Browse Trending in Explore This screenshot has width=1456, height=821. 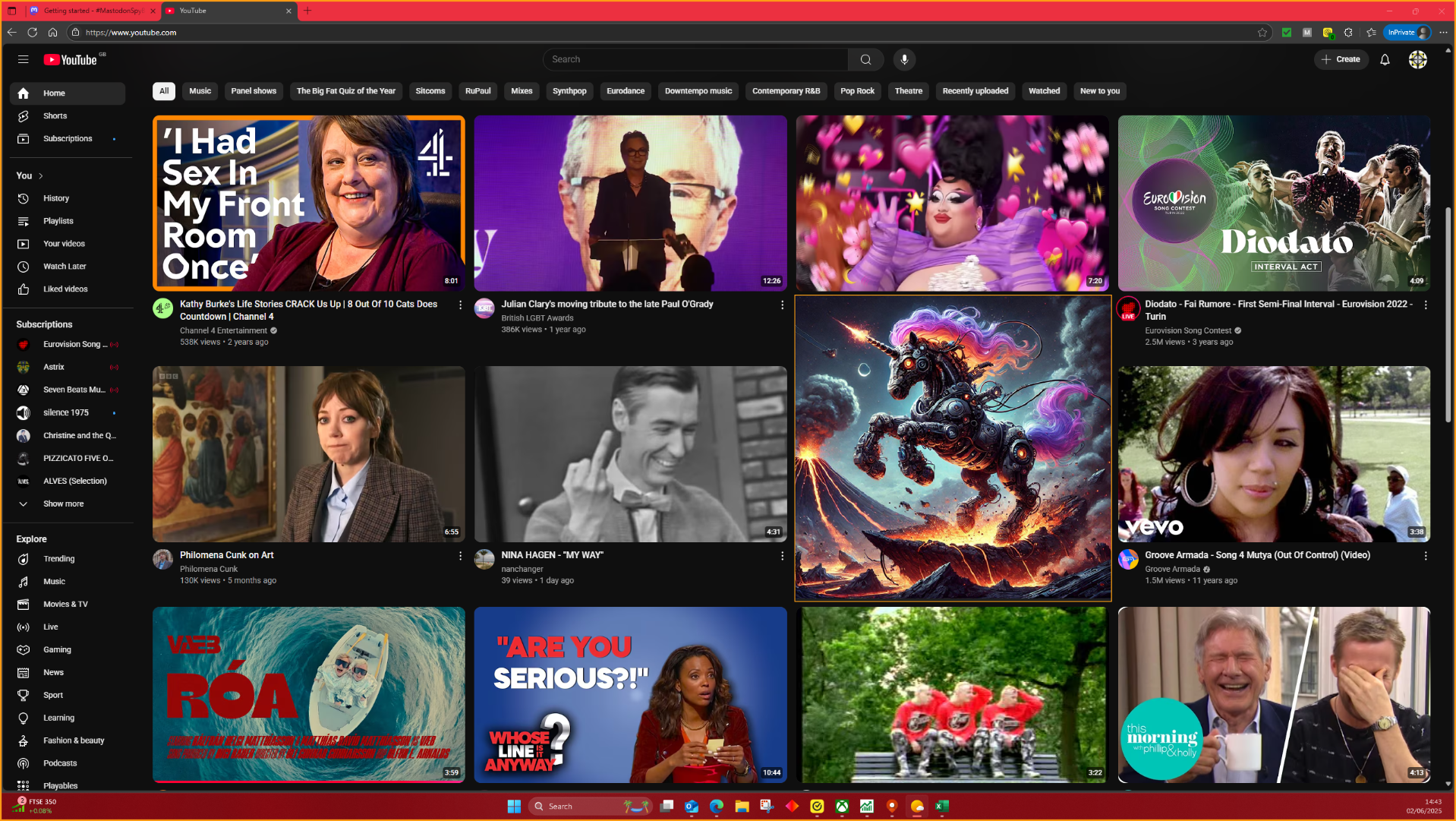pos(68,559)
